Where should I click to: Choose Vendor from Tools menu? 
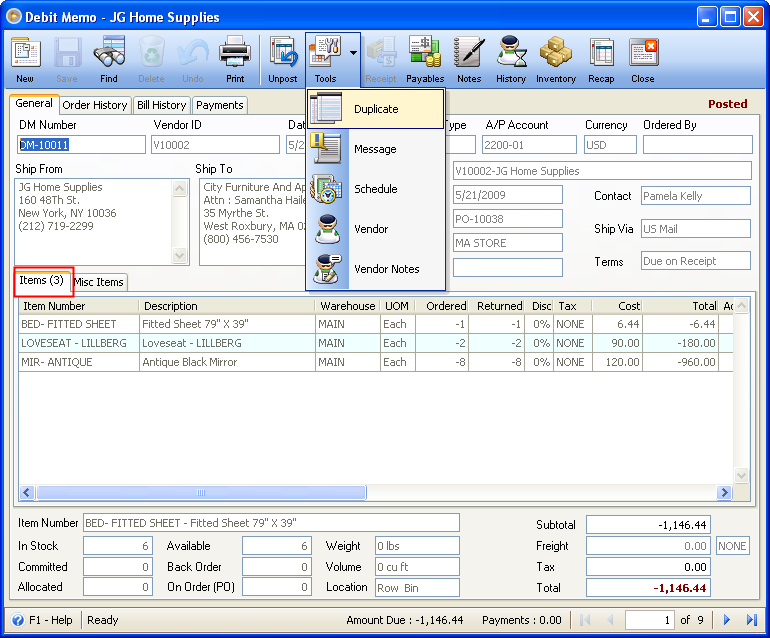[376, 229]
